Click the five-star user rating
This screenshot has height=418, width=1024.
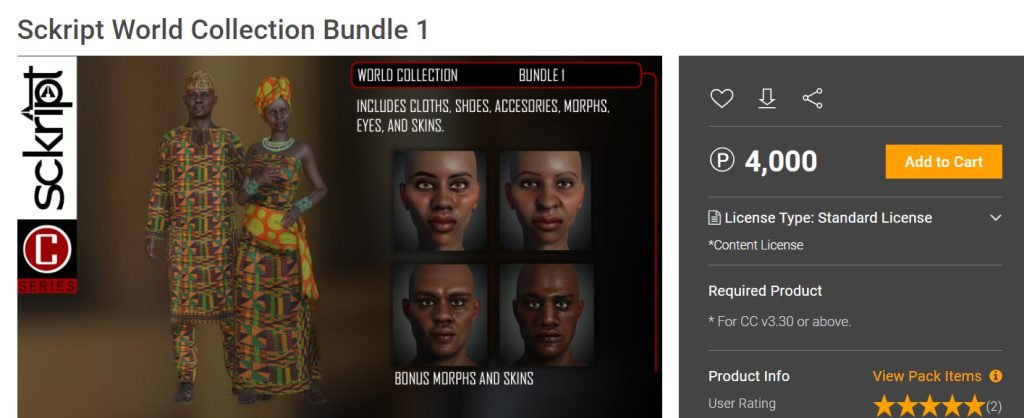coord(928,406)
